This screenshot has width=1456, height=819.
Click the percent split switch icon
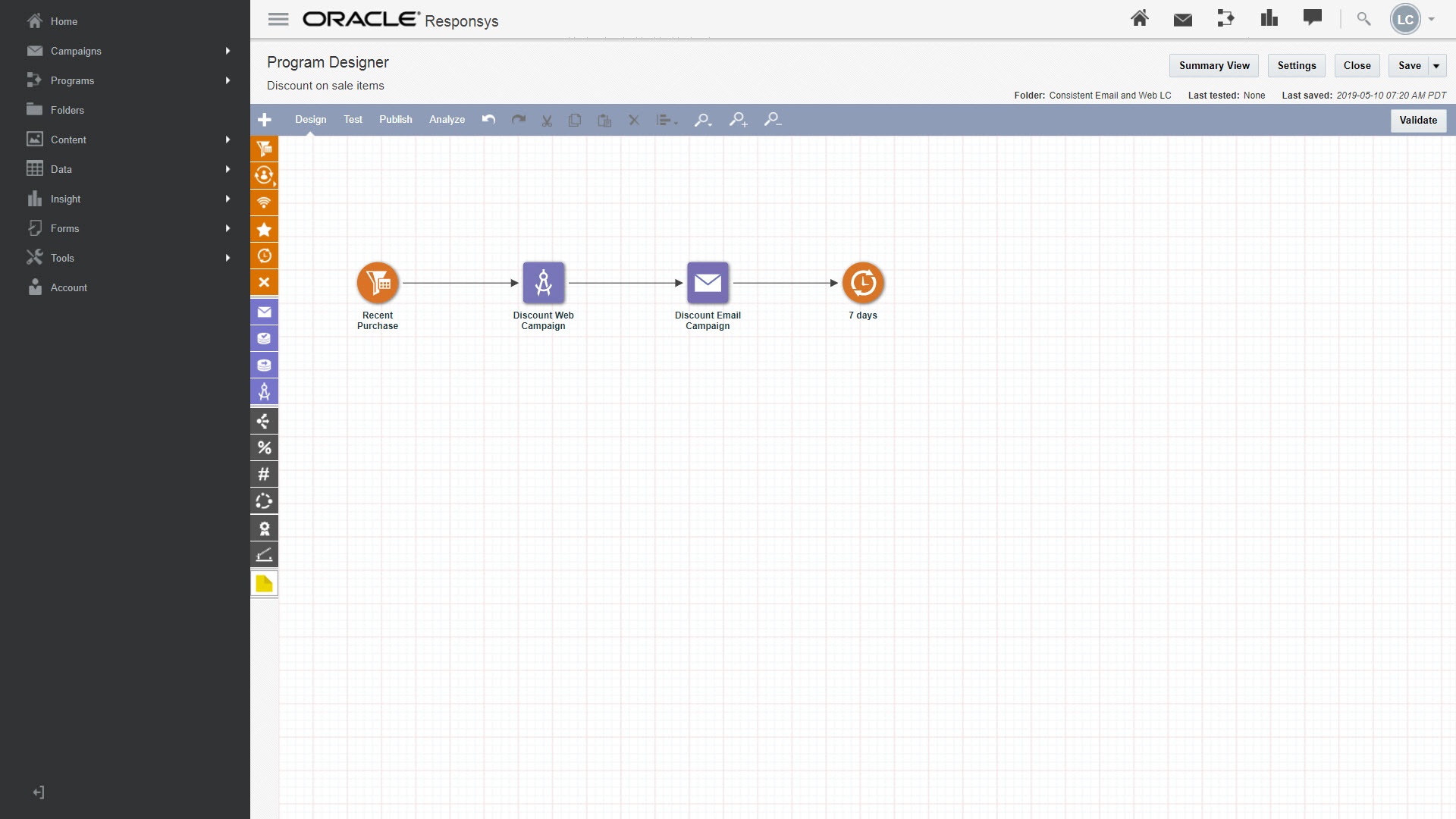point(264,447)
